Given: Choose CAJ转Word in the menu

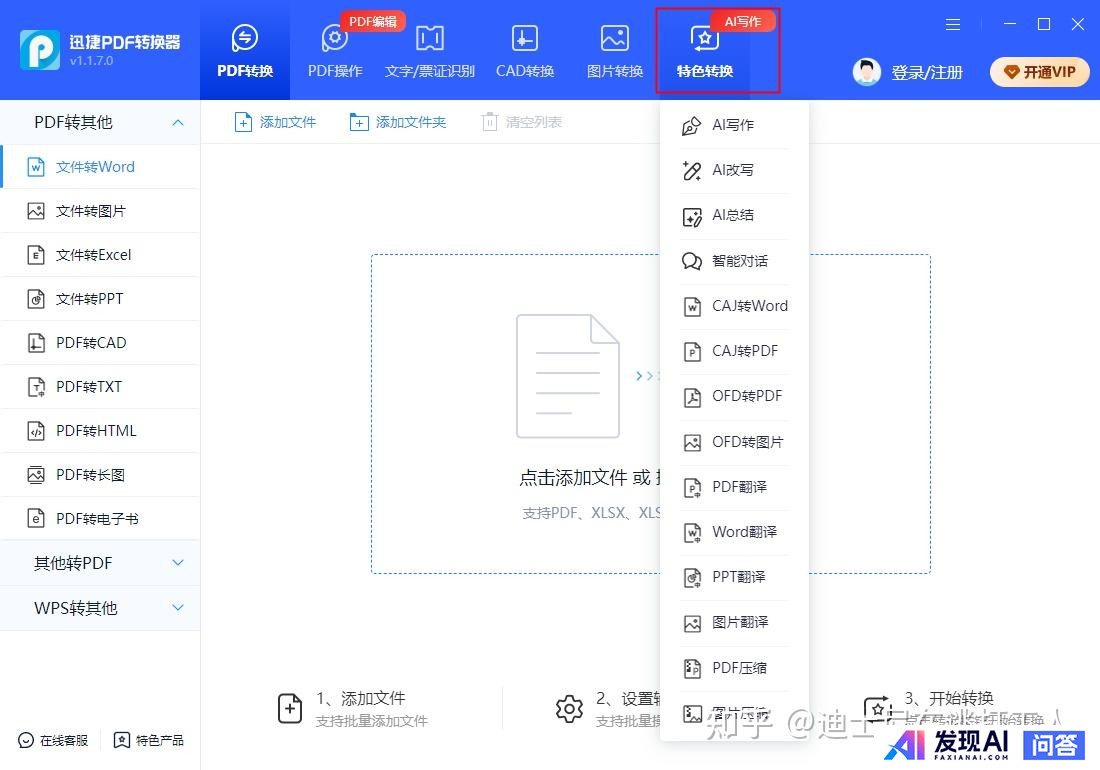Looking at the screenshot, I should pyautogui.click(x=749, y=306).
